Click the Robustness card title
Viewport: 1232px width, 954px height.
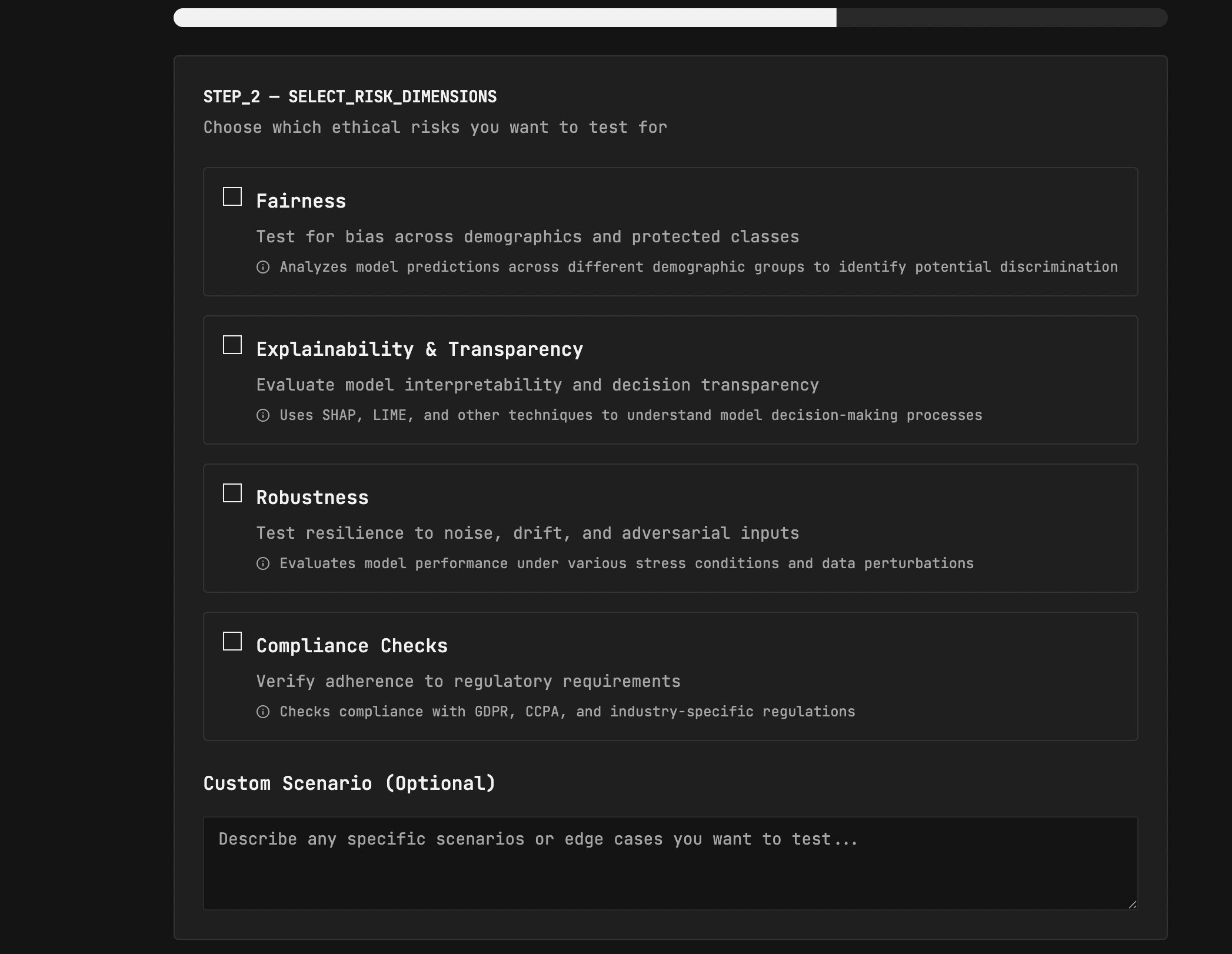(312, 498)
